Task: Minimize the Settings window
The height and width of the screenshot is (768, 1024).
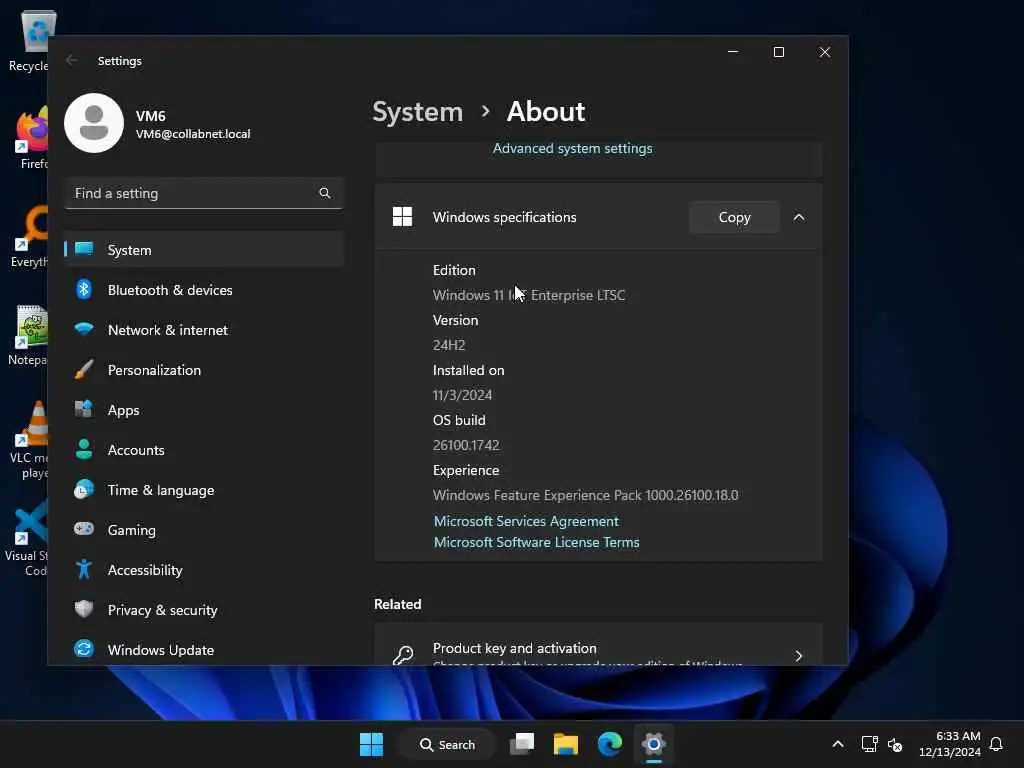Action: point(733,52)
